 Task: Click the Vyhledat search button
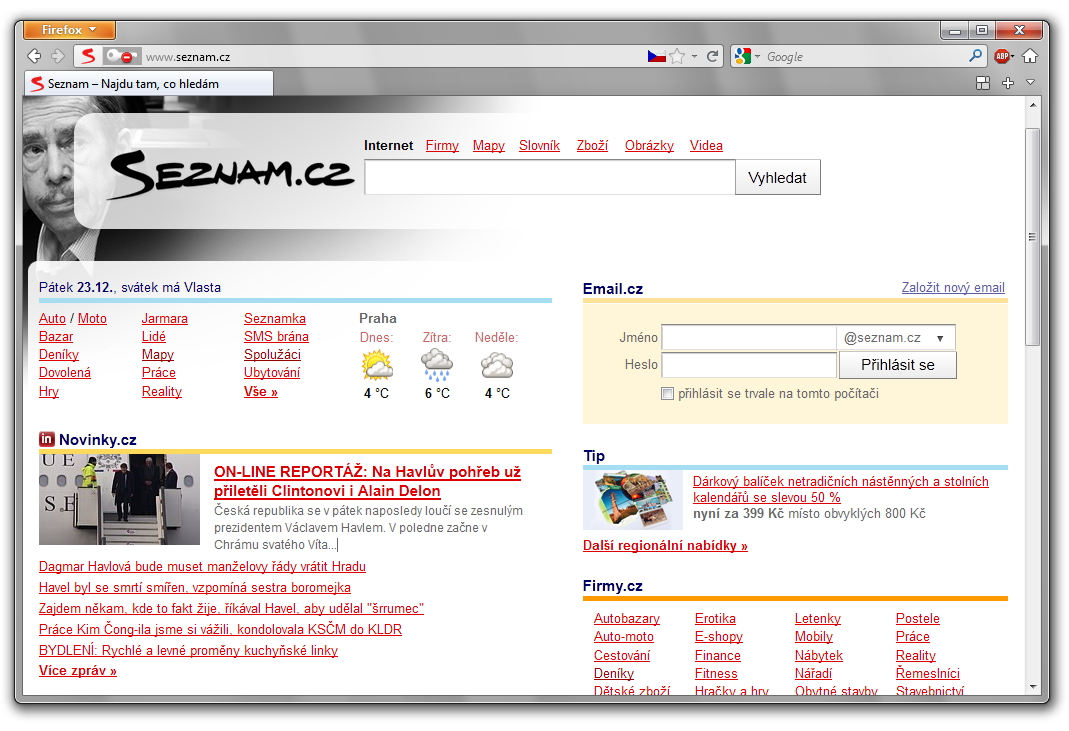[777, 177]
